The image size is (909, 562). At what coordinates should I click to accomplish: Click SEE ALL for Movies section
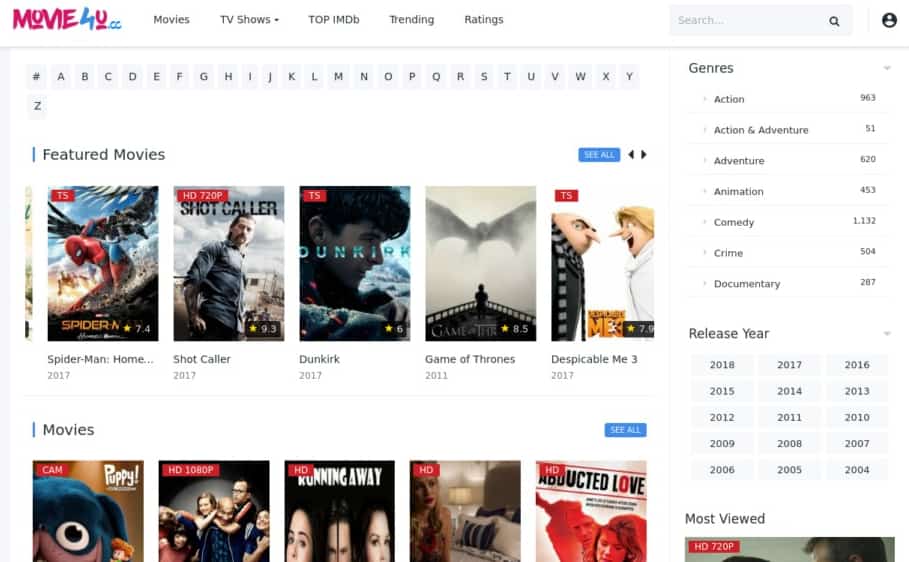click(625, 430)
